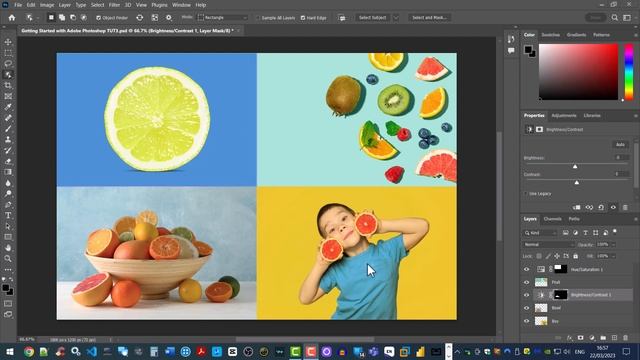
Task: Click the Subtract from Selection icon
Action: point(73,18)
